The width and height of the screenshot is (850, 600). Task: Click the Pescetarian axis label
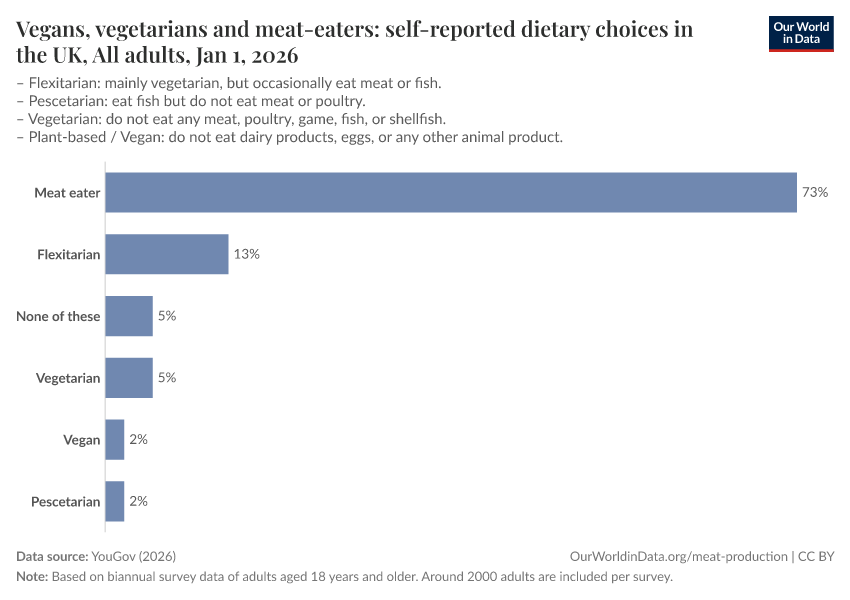pos(66,503)
